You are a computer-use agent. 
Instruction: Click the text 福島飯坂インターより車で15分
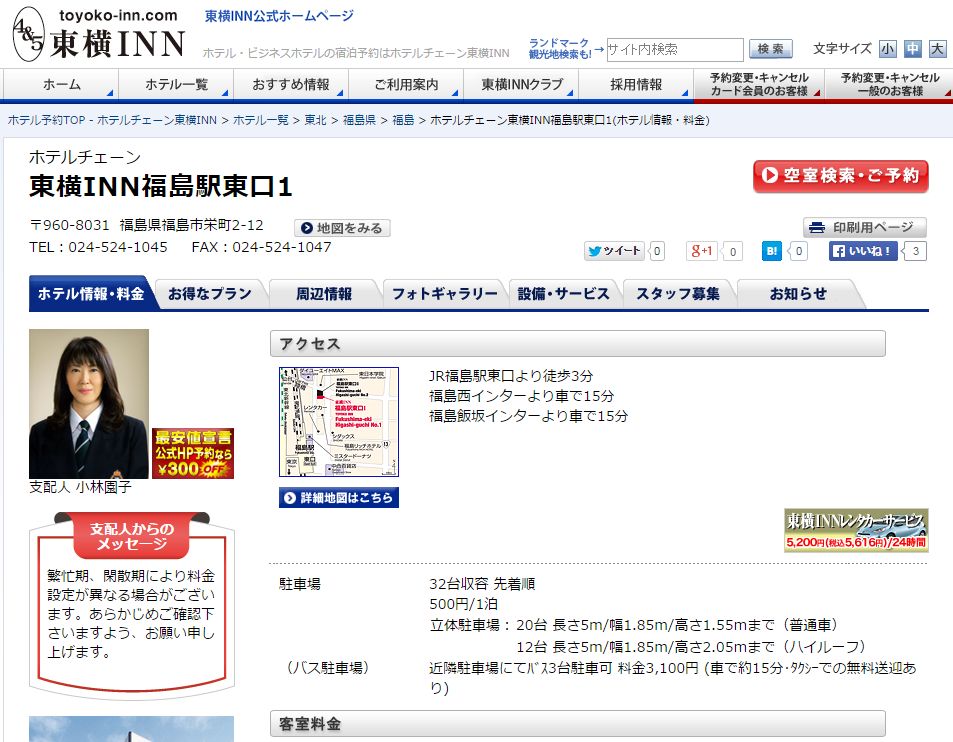pyautogui.click(x=528, y=416)
